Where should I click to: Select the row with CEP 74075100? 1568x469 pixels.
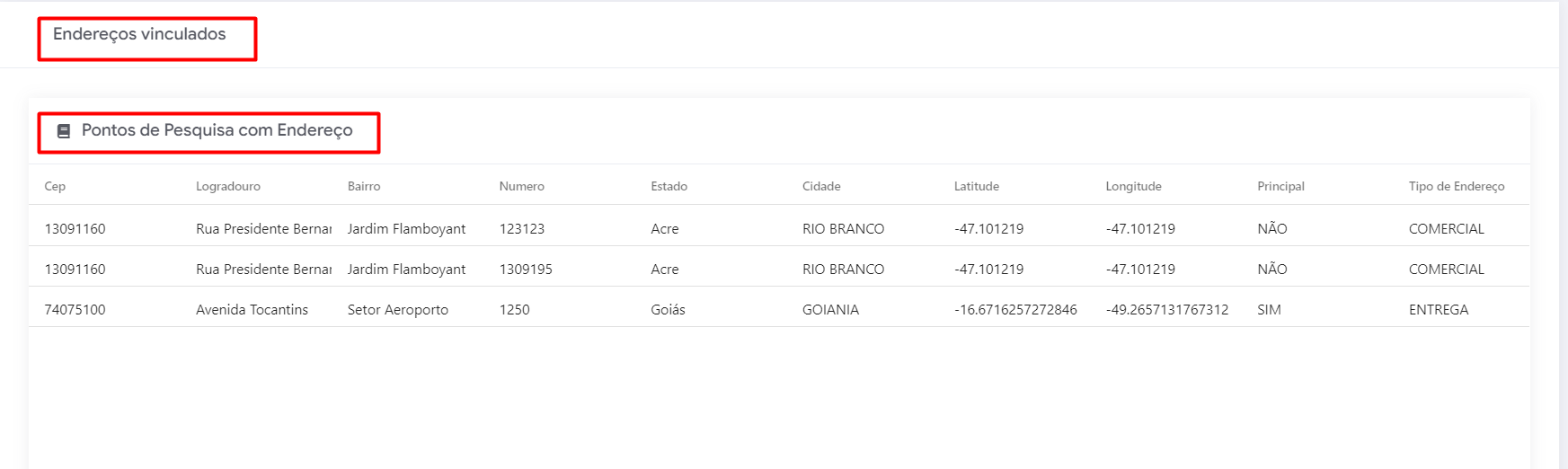[x=75, y=309]
